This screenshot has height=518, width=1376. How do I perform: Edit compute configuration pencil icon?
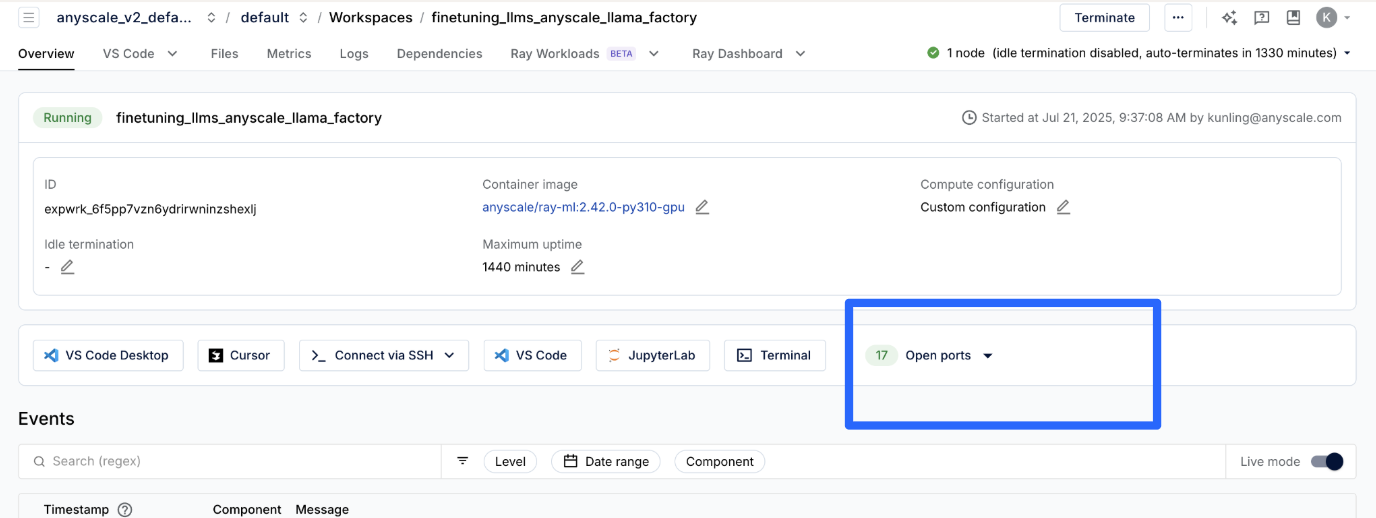1063,207
